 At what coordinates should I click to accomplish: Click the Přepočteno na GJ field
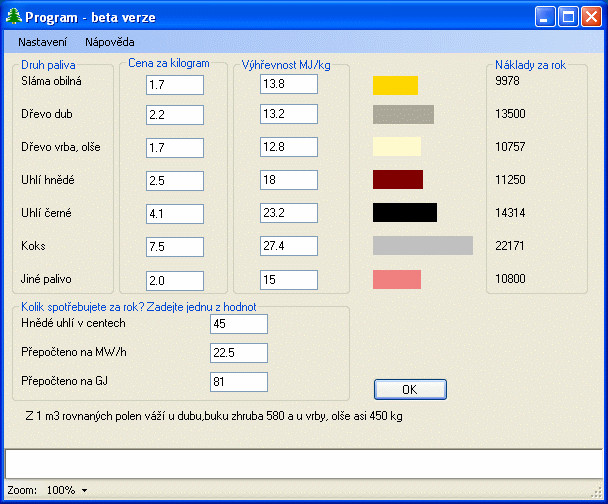[x=239, y=382]
